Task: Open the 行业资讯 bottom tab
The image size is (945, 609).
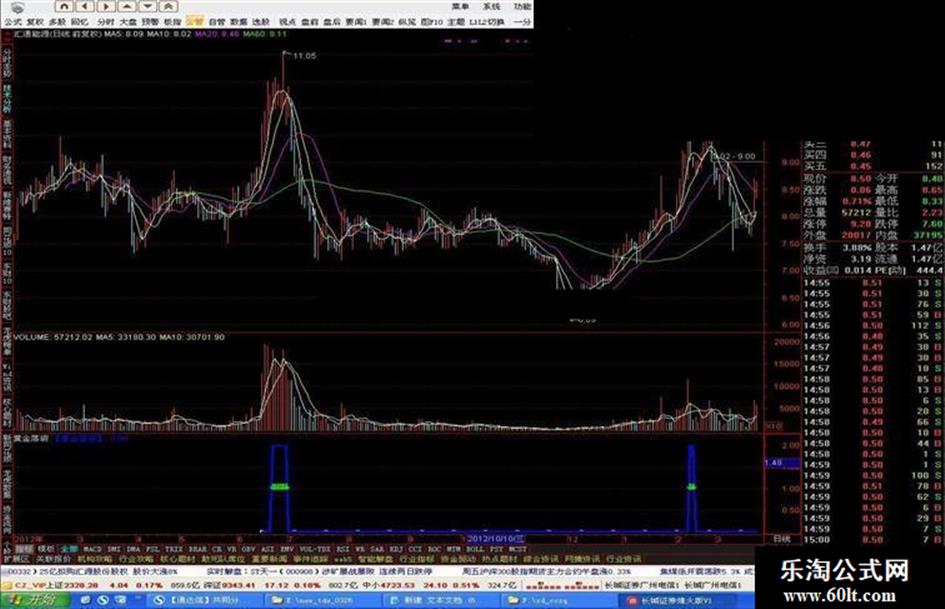Action: [x=624, y=559]
